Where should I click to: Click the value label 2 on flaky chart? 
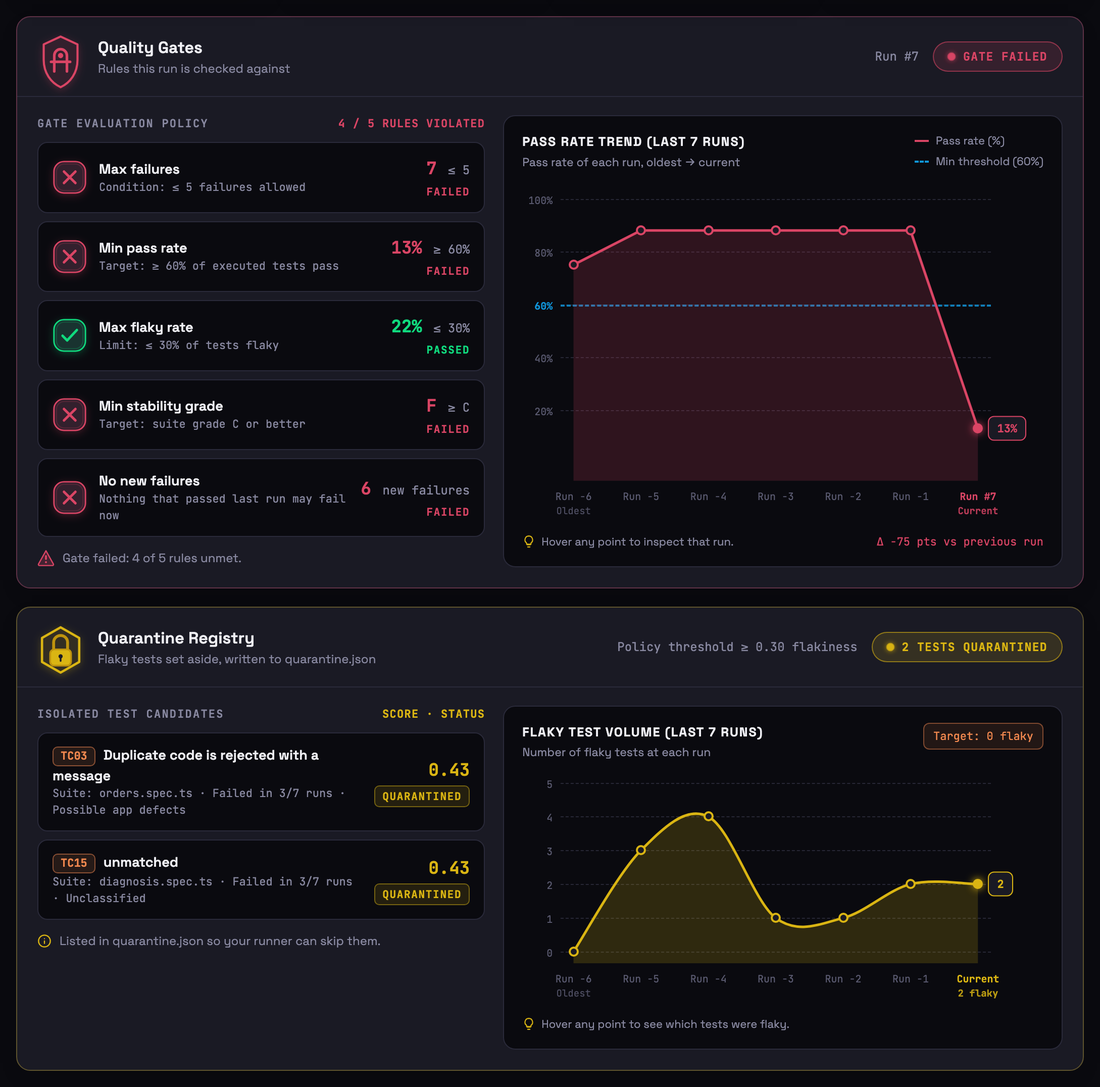point(1000,884)
